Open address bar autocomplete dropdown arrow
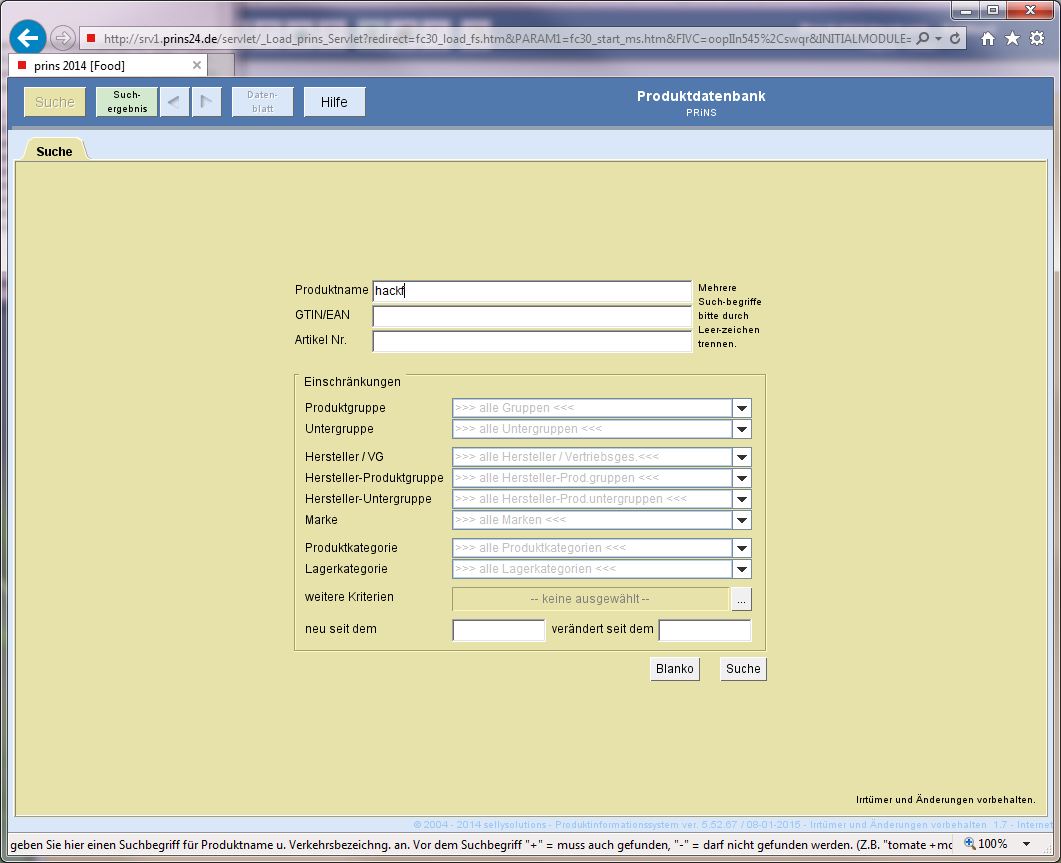Viewport: 1061px width, 863px height. (x=939, y=39)
